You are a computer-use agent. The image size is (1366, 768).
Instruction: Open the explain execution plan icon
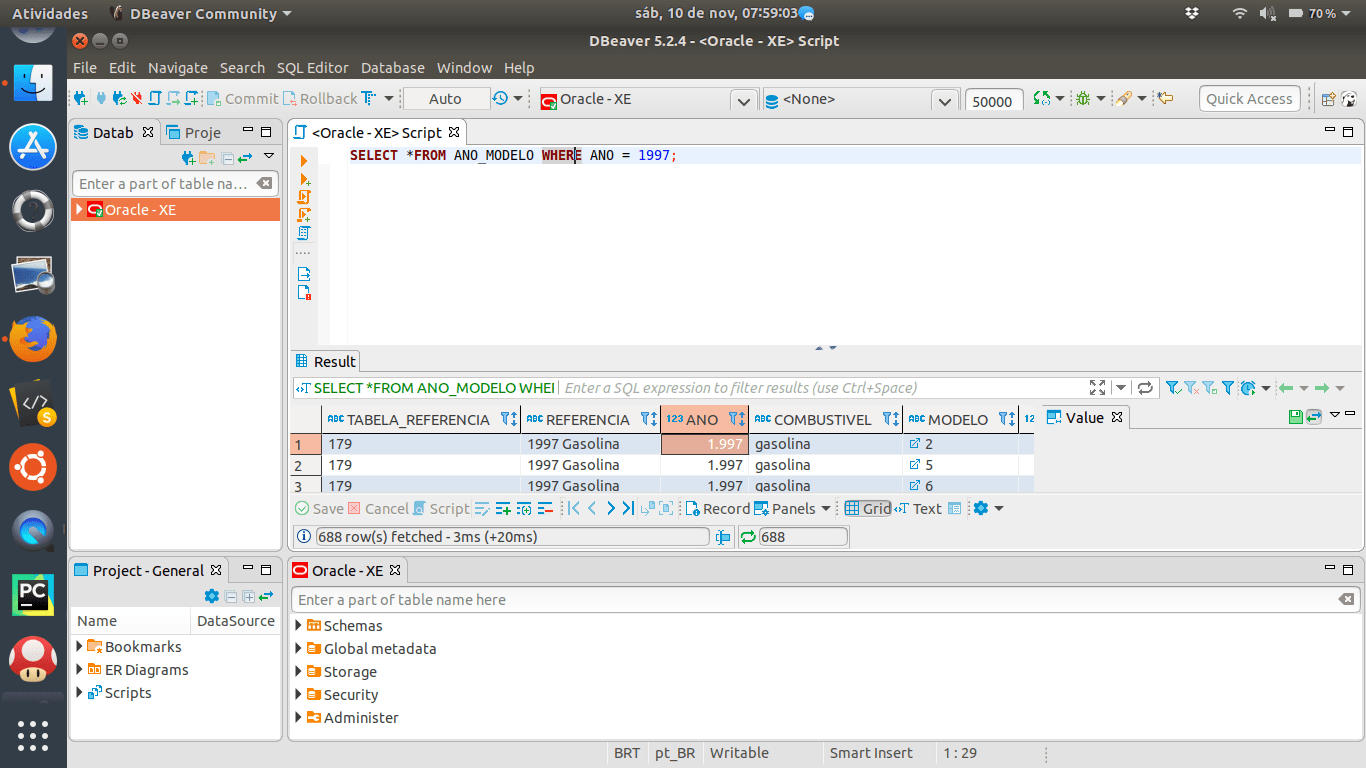tap(304, 233)
